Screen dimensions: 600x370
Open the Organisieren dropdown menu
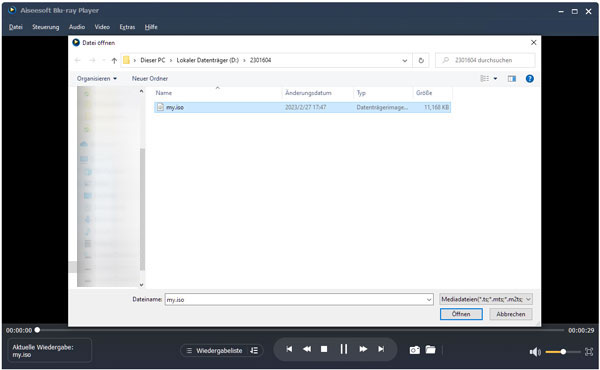point(96,78)
